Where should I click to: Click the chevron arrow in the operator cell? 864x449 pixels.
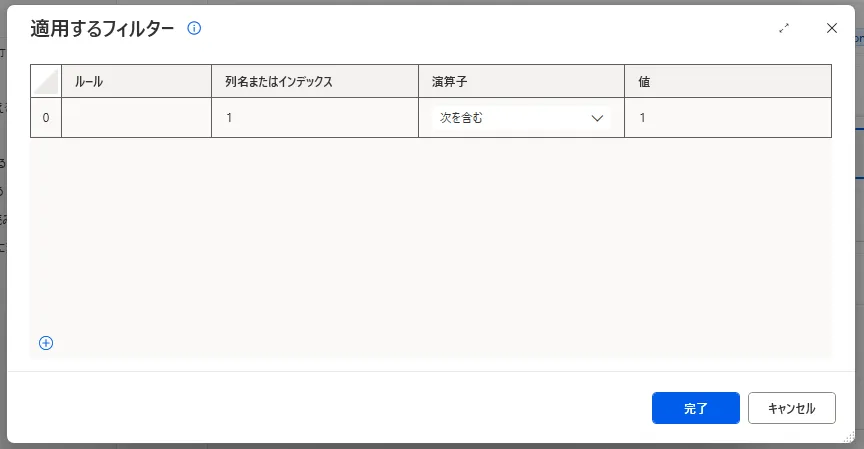pyautogui.click(x=598, y=118)
